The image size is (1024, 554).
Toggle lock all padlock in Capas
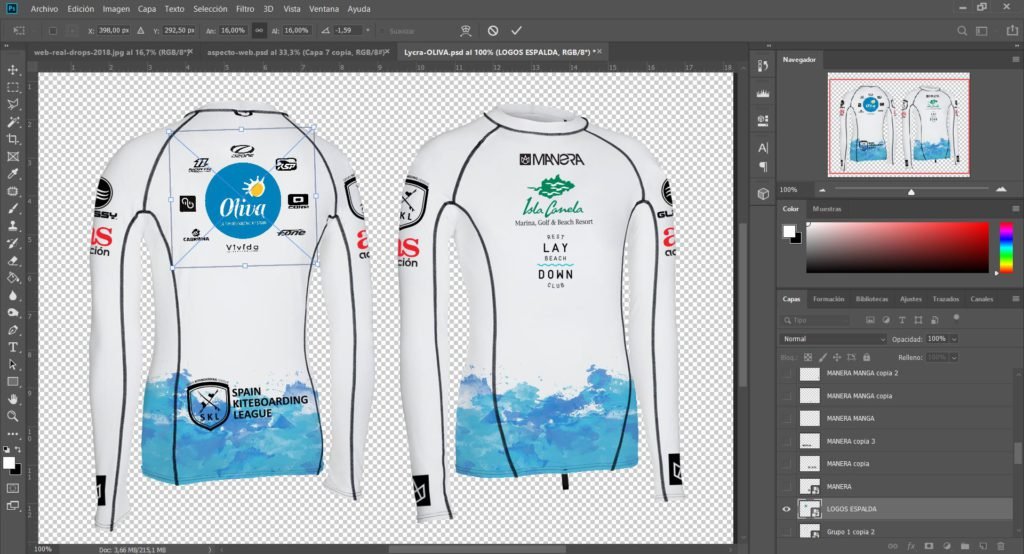click(x=867, y=357)
